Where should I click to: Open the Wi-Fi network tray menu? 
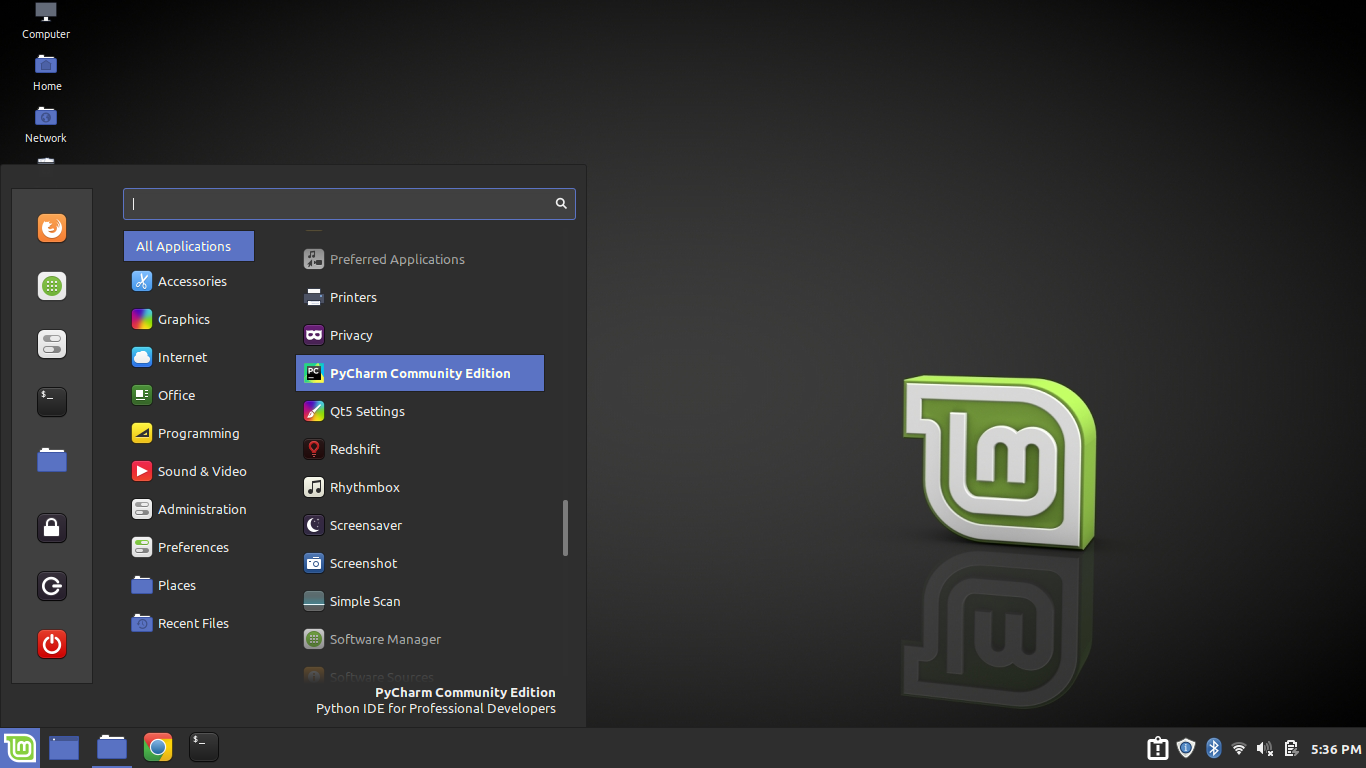pos(1239,748)
